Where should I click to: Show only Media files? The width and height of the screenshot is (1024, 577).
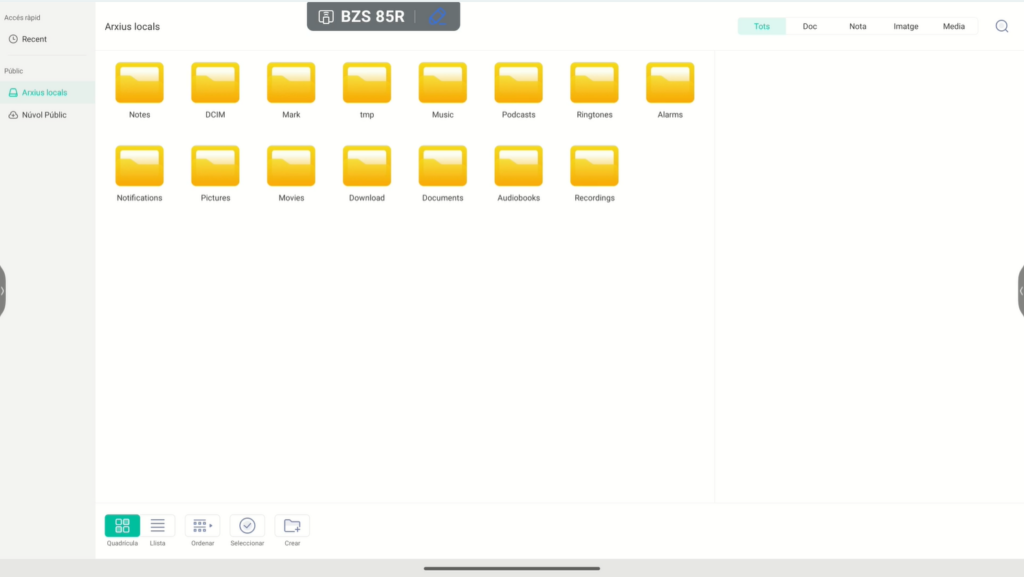point(953,26)
